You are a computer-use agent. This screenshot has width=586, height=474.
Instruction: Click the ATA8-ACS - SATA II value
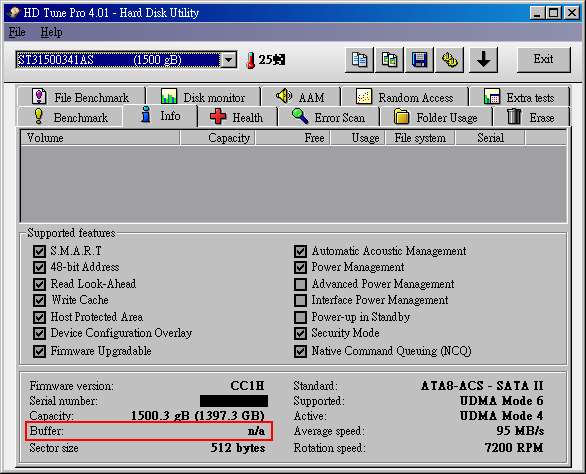tap(482, 385)
